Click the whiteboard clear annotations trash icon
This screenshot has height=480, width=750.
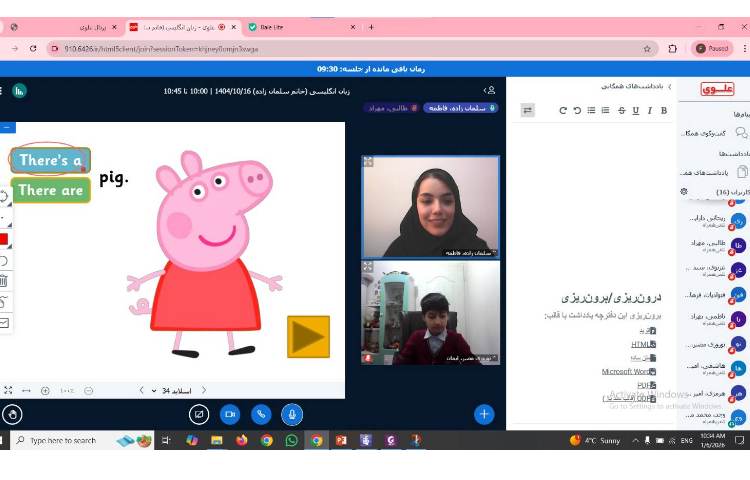coord(4,281)
